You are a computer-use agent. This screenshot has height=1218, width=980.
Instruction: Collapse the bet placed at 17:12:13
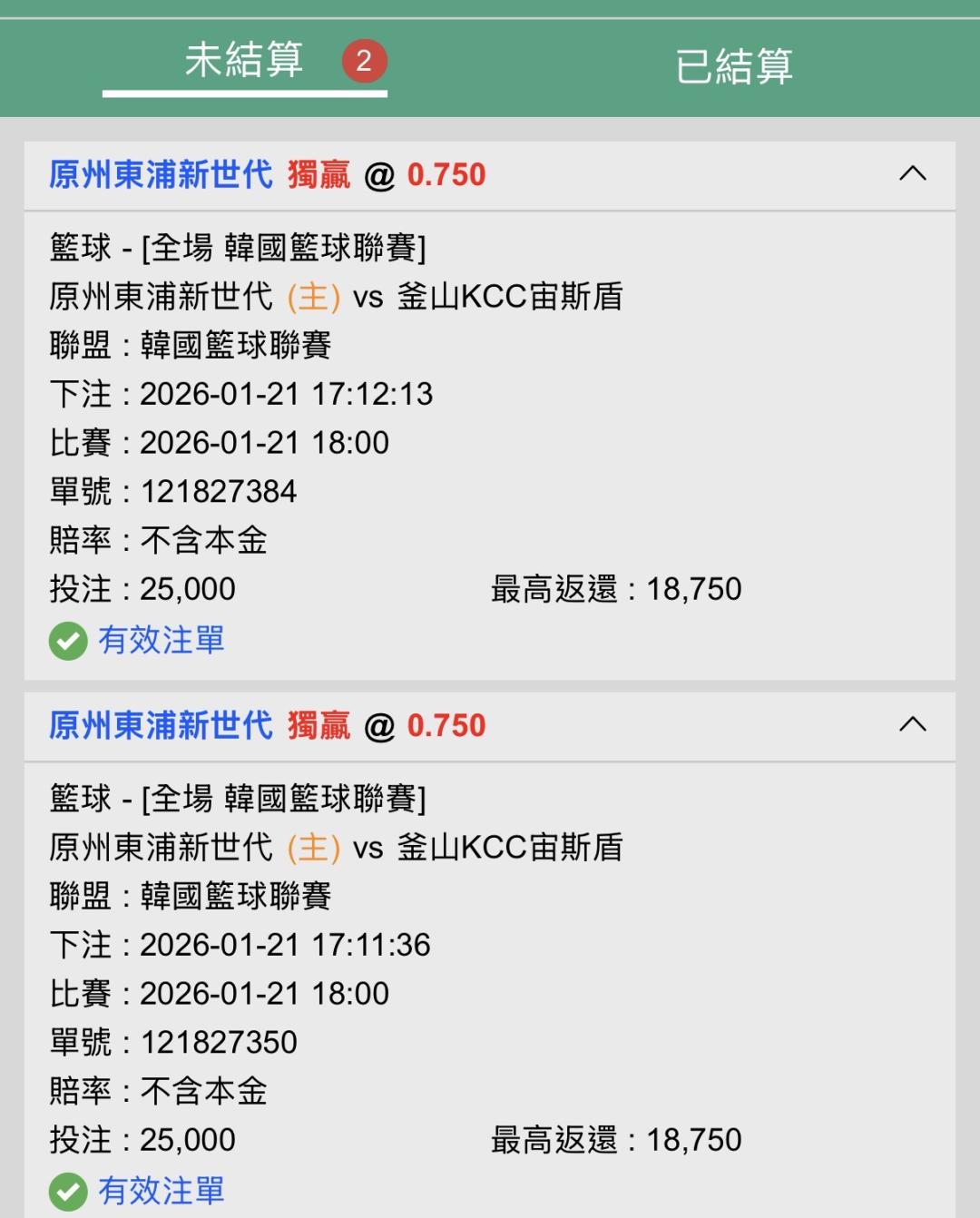pos(912,173)
